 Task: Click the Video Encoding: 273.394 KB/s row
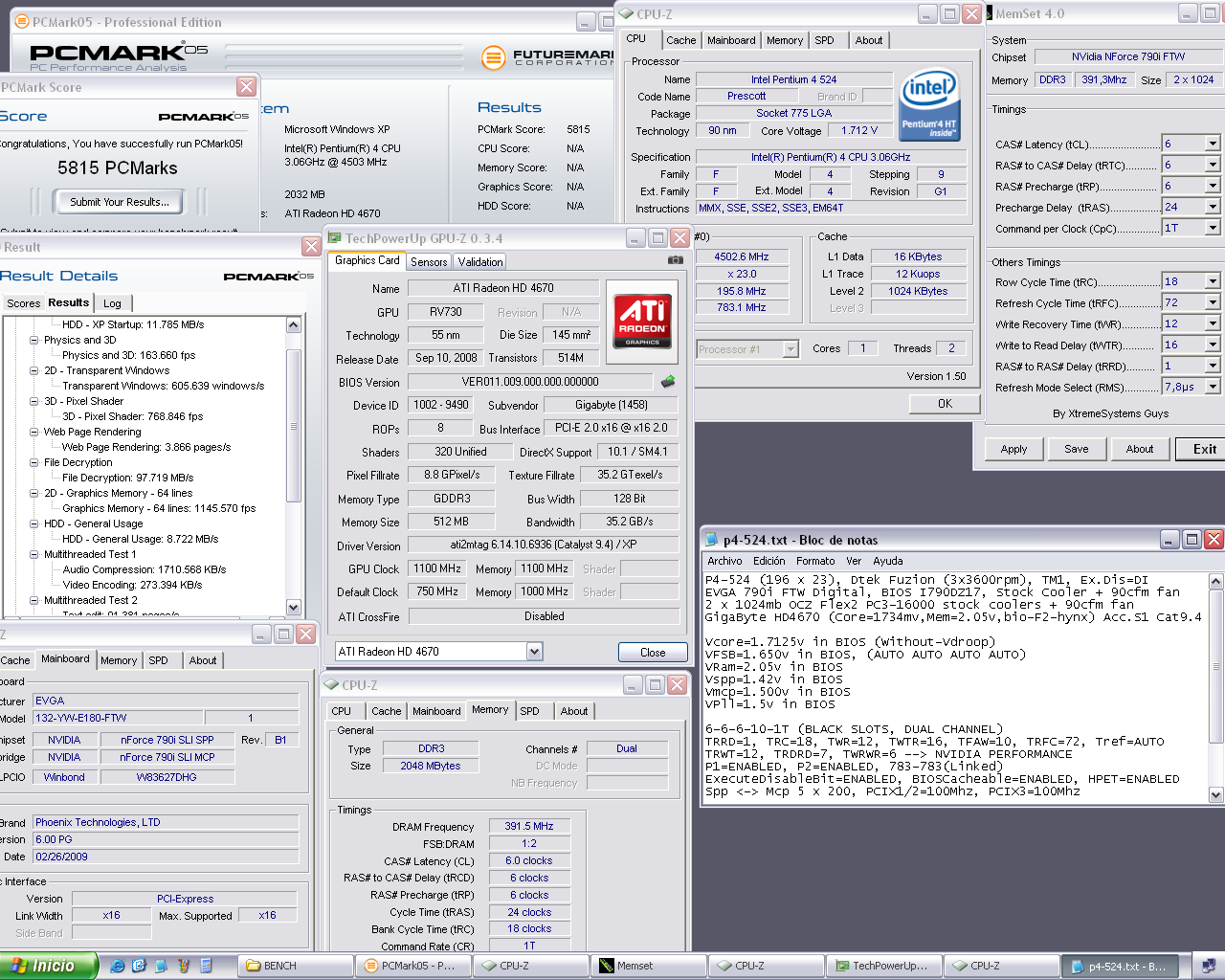[x=132, y=585]
